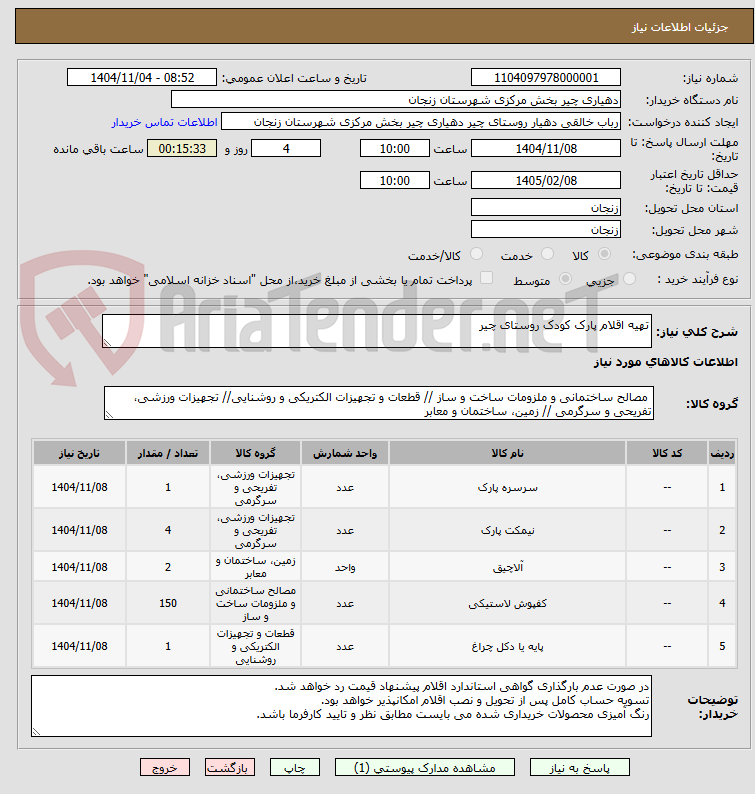
Task: Click the شرح کلی نیاز text area
Action: click(377, 331)
